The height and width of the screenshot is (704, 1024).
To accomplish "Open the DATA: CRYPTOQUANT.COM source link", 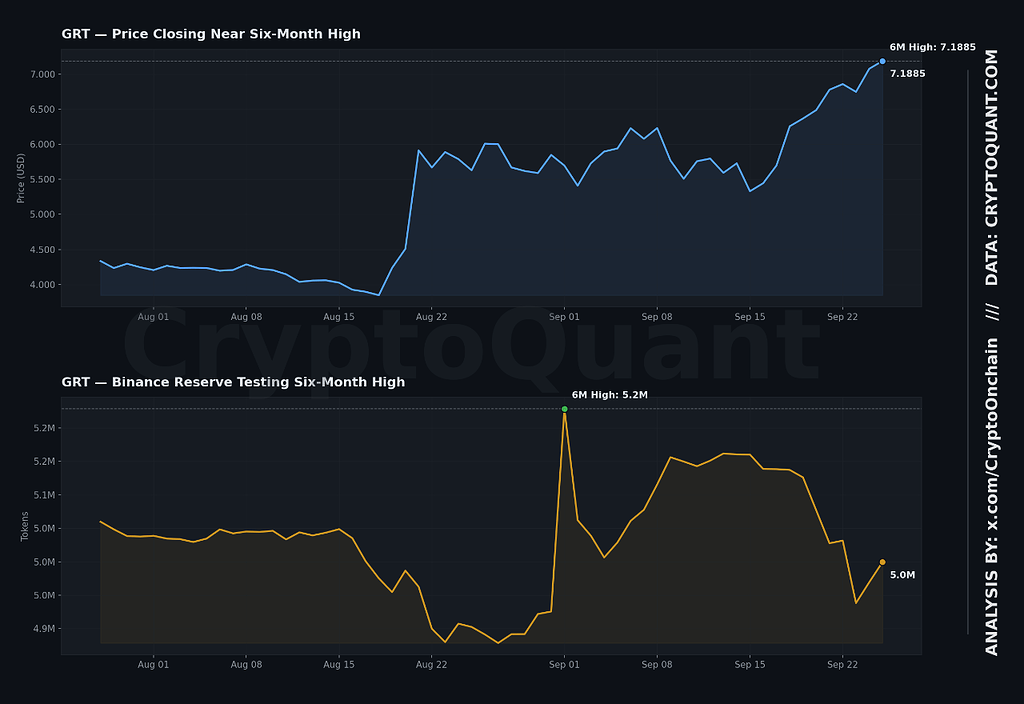I will (x=991, y=168).
